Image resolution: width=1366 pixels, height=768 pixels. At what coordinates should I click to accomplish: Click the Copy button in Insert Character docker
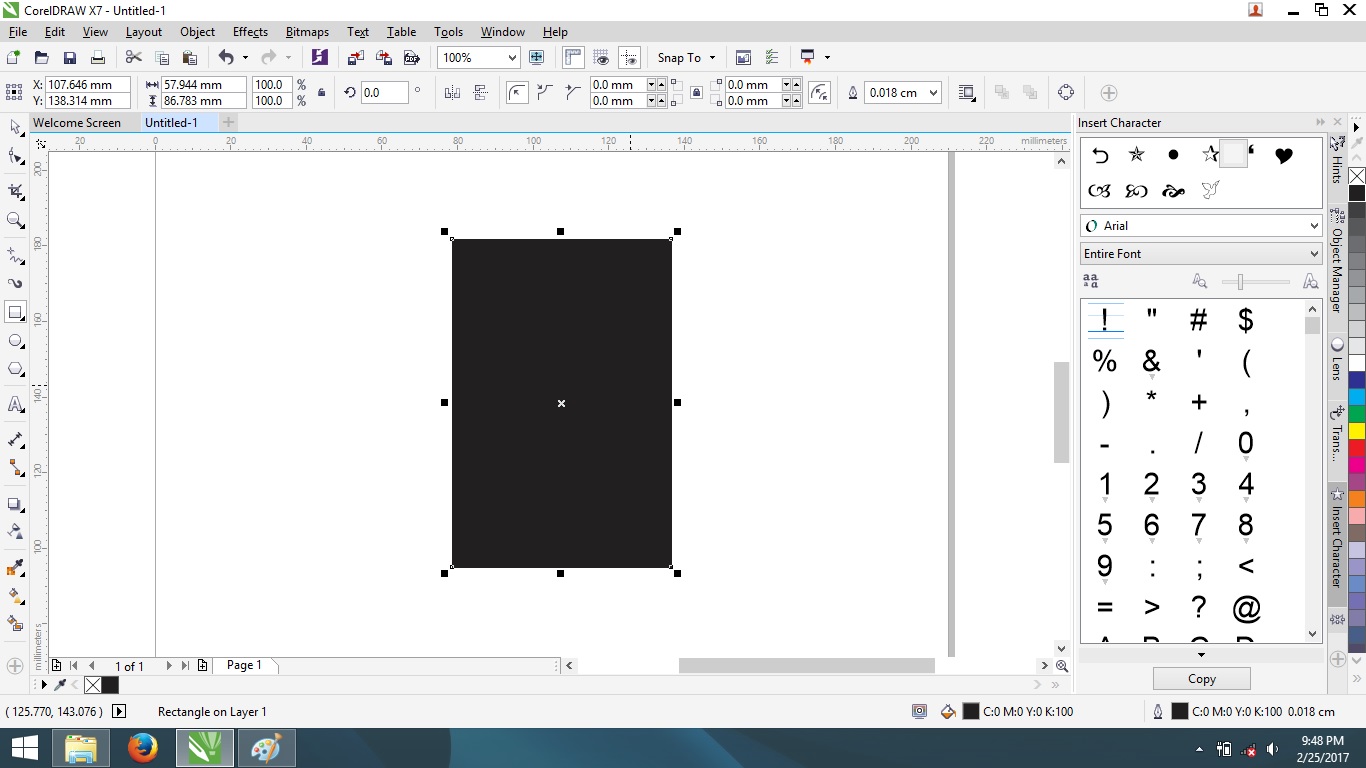[x=1200, y=678]
